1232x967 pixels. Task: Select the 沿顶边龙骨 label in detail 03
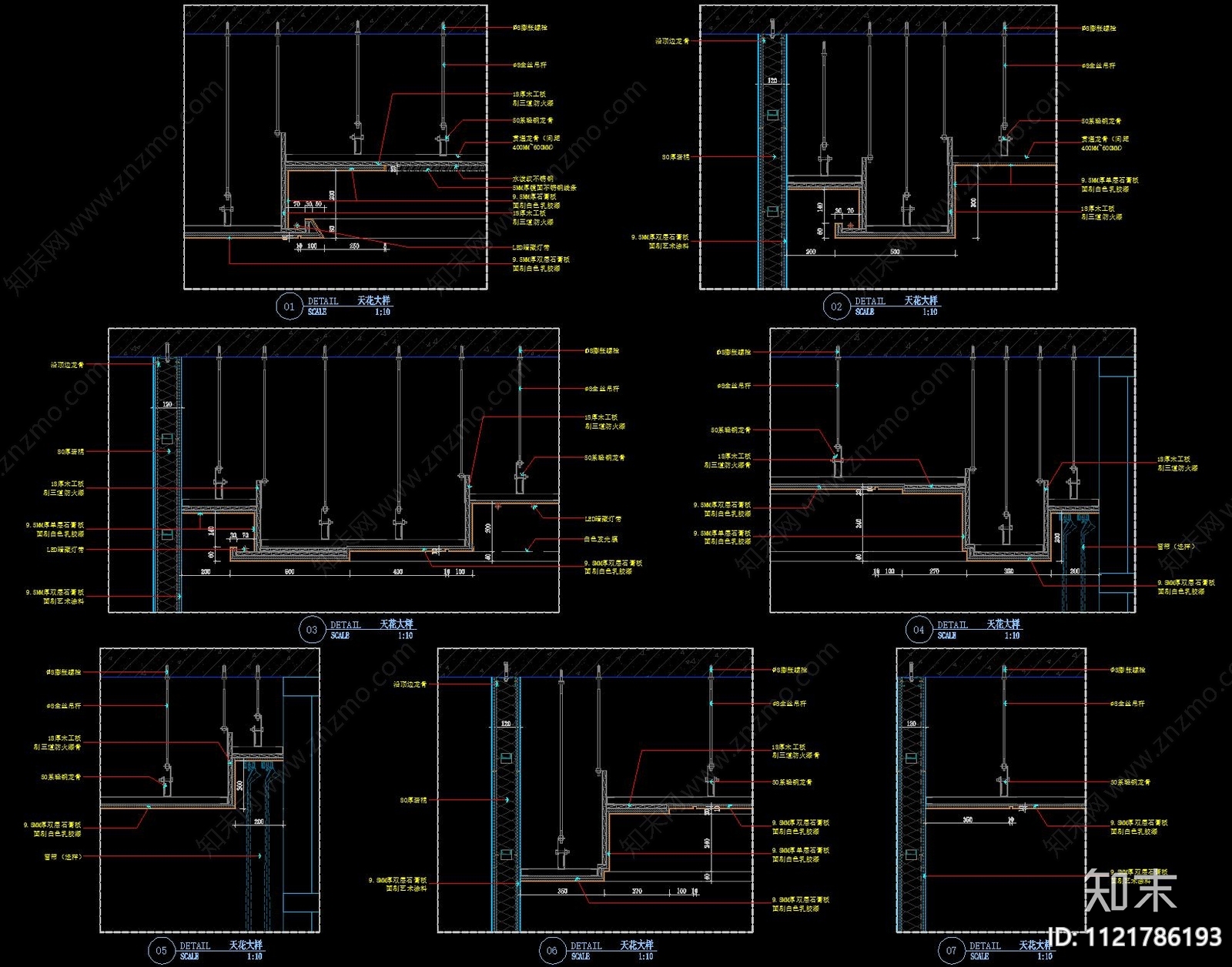[68, 365]
